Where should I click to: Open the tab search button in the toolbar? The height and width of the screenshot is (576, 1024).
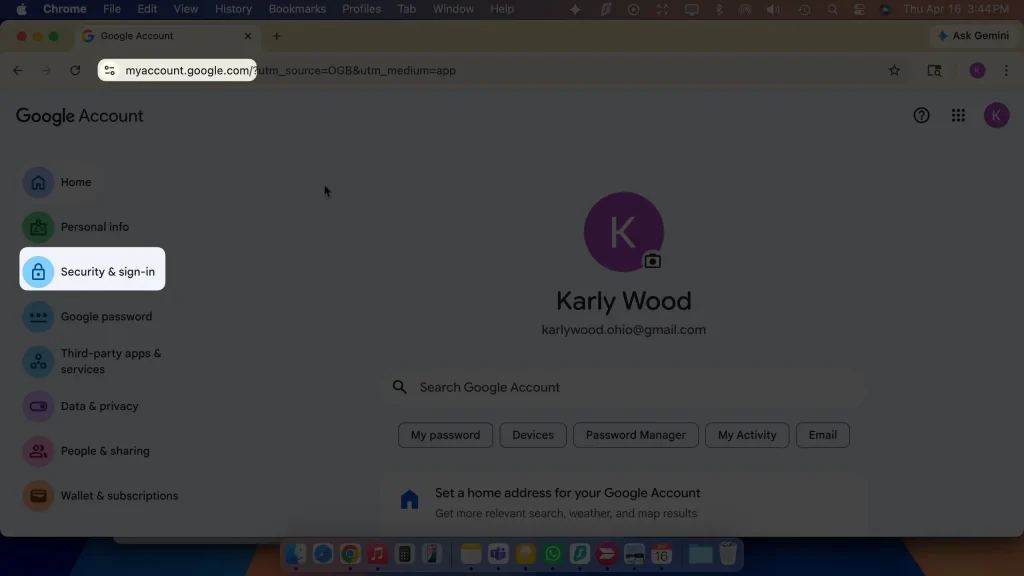click(935, 71)
